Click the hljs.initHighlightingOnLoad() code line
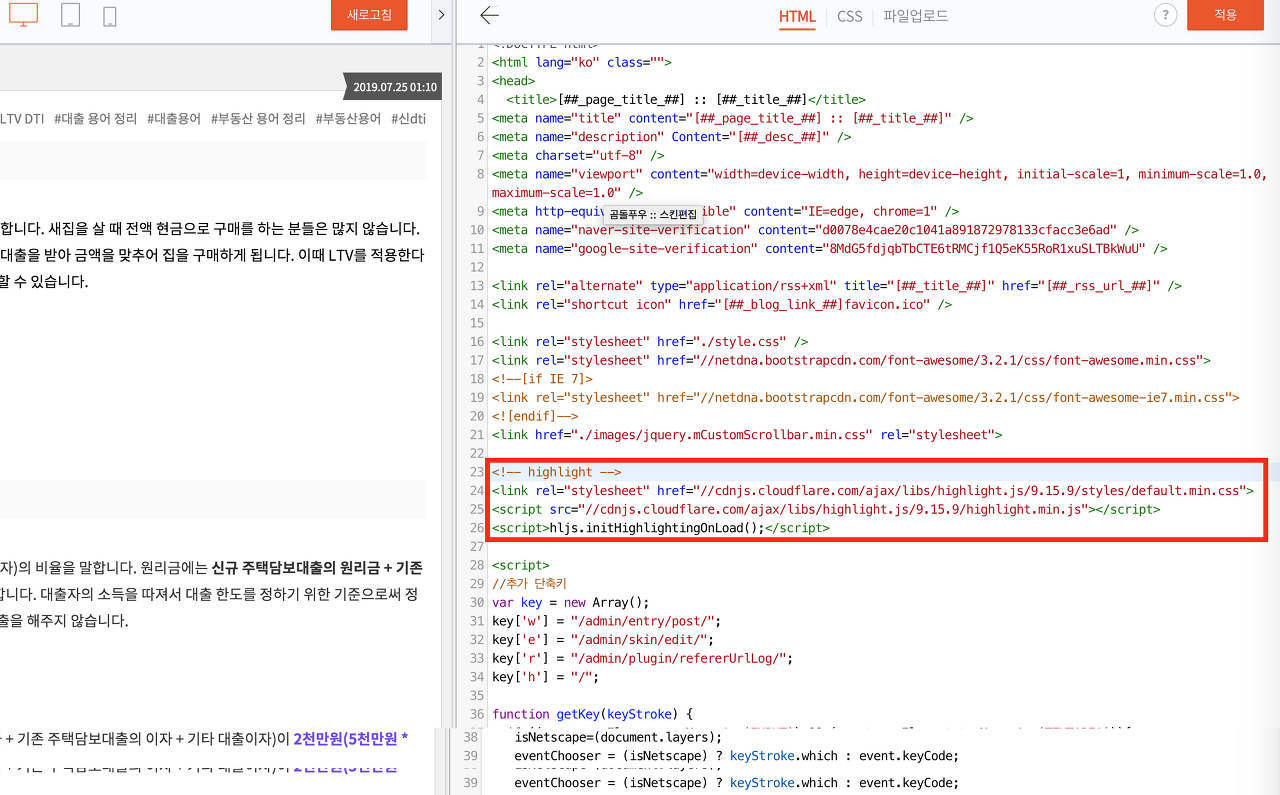Image resolution: width=1280 pixels, height=795 pixels. 660,528
